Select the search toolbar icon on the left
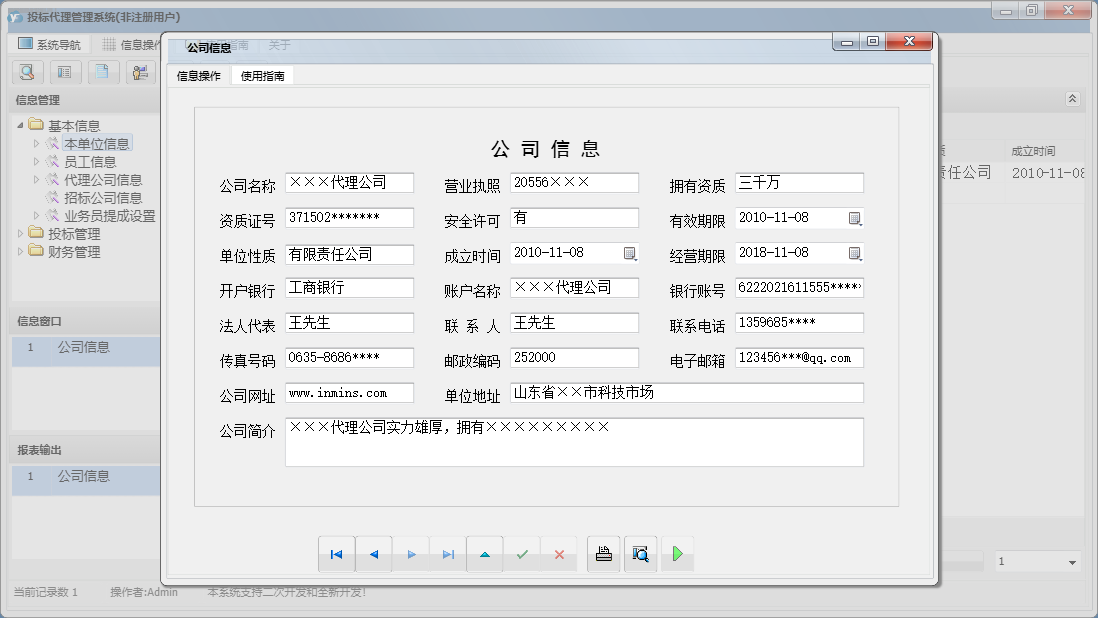The height and width of the screenshot is (618, 1098). tap(27, 72)
